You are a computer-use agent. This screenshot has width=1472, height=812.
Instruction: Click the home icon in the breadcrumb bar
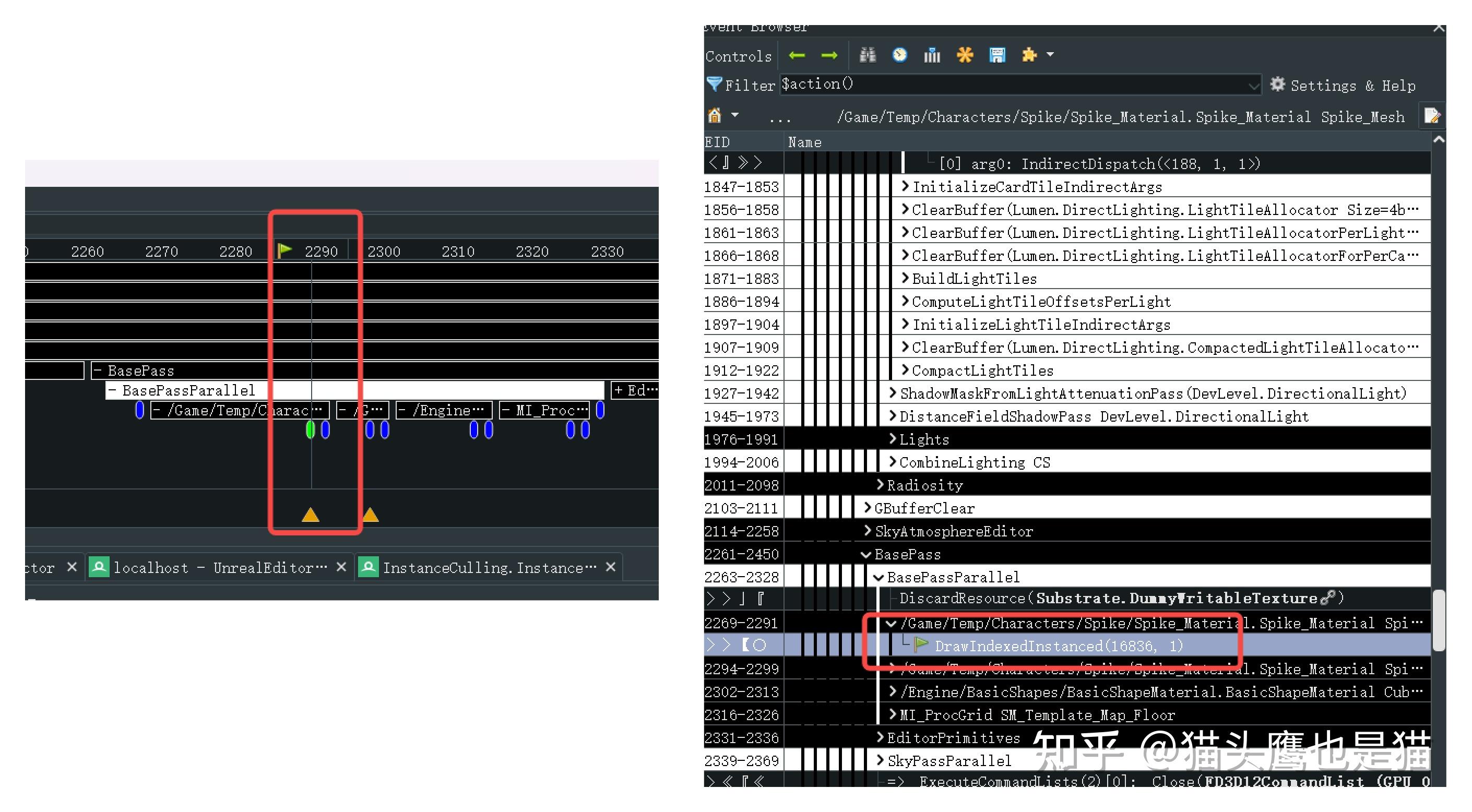714,116
